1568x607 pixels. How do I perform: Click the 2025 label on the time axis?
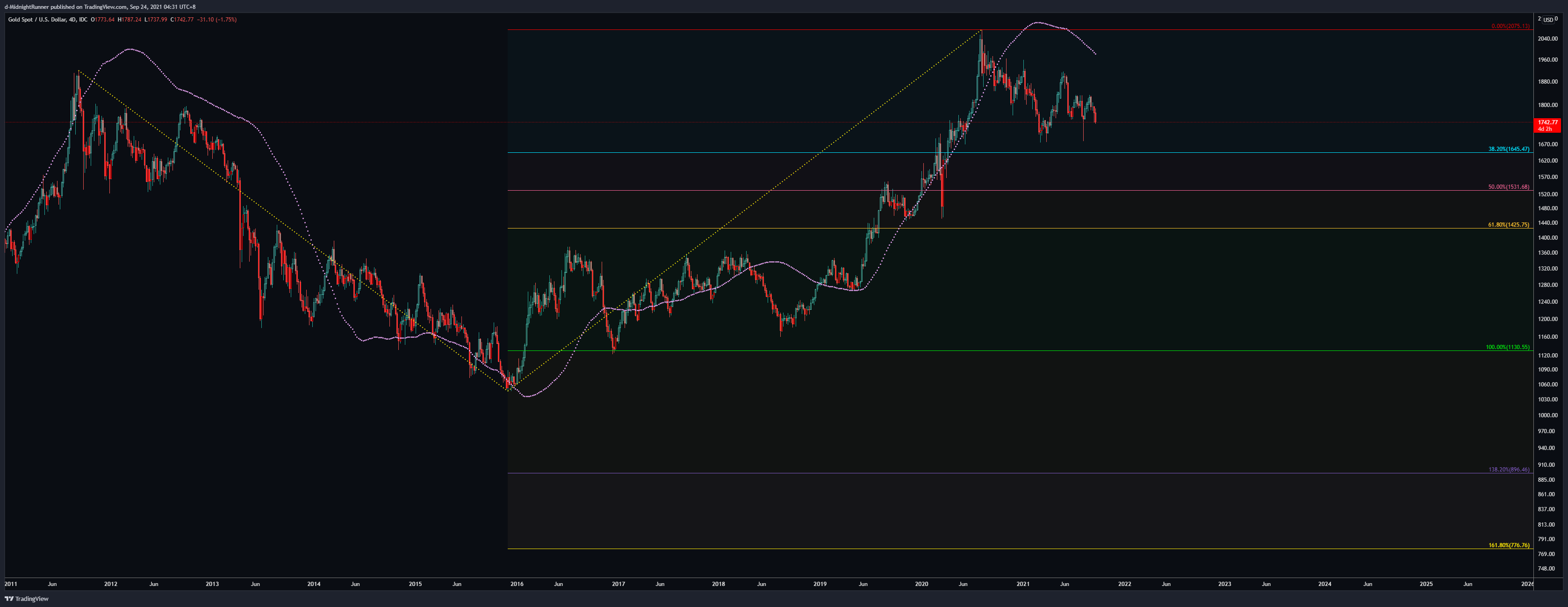tap(1426, 584)
